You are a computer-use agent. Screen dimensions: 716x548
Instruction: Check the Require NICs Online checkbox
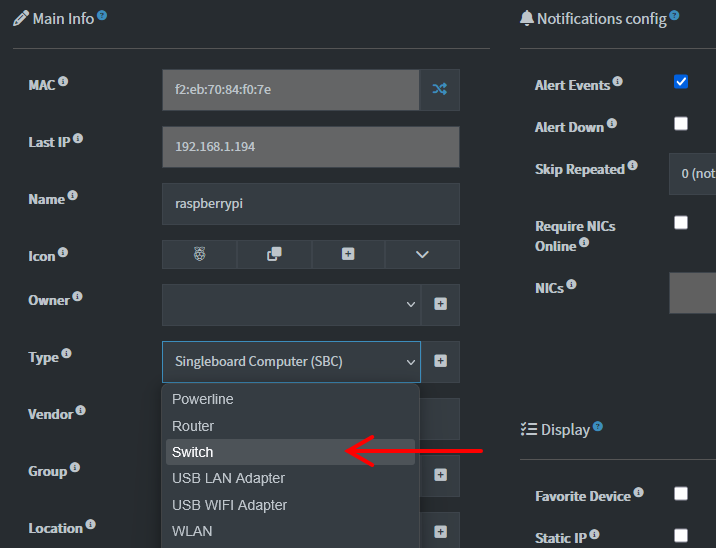pyautogui.click(x=681, y=223)
